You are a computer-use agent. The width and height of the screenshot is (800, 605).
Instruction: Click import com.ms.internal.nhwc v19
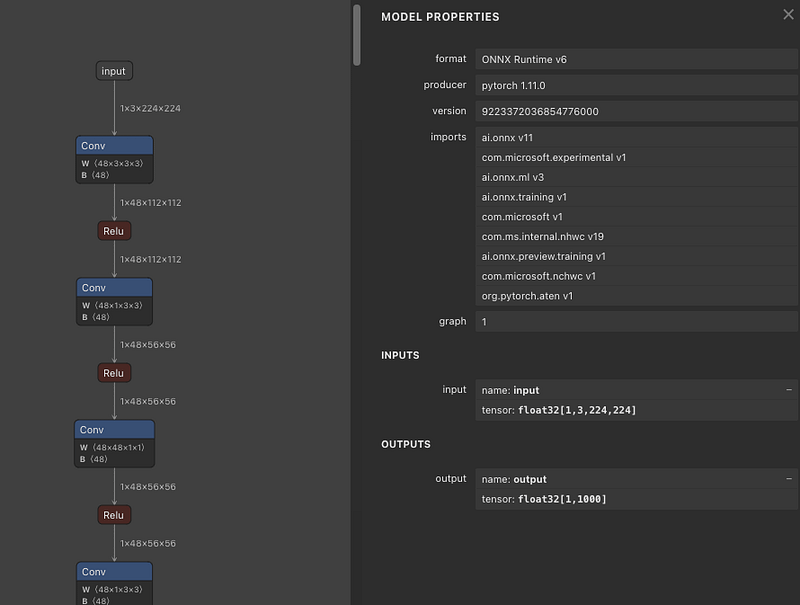(x=636, y=237)
